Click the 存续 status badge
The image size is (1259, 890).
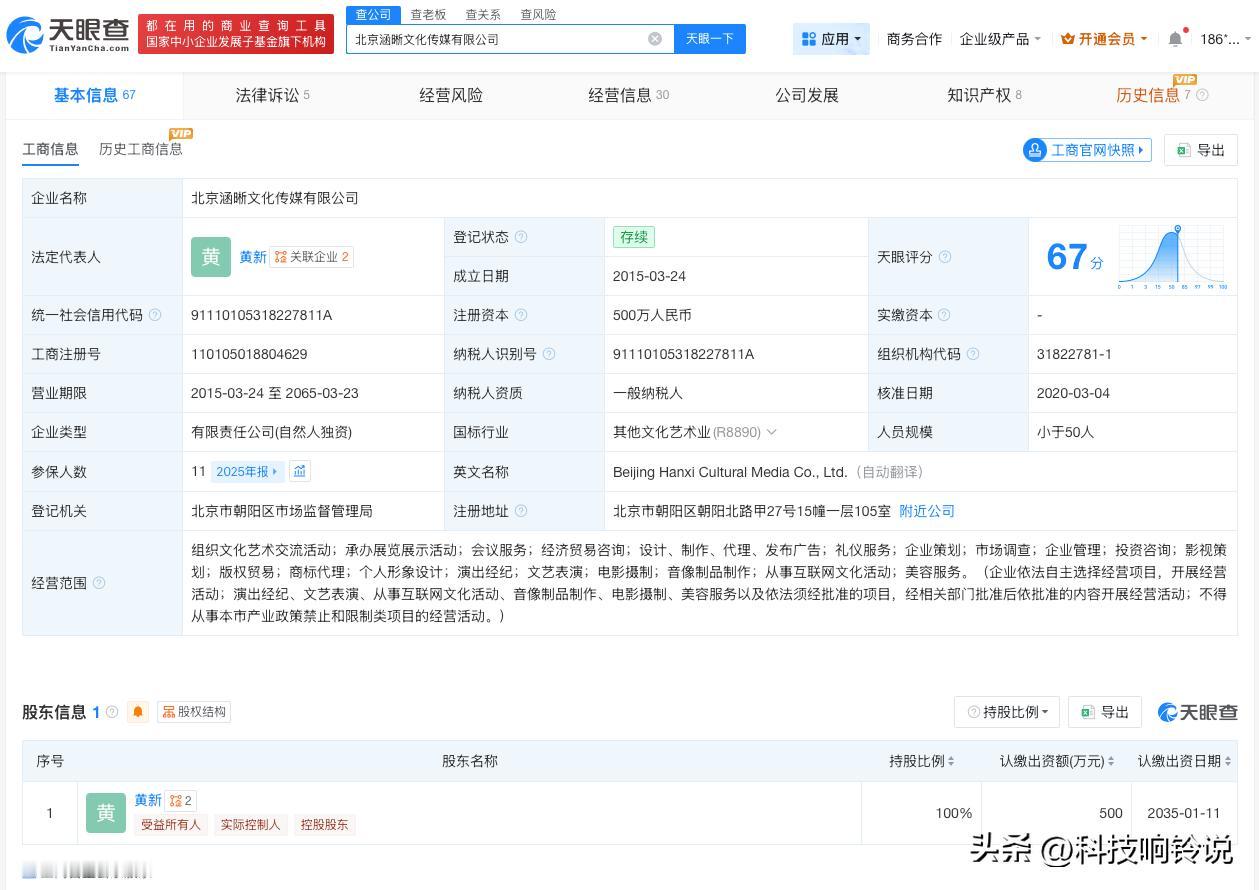(634, 237)
